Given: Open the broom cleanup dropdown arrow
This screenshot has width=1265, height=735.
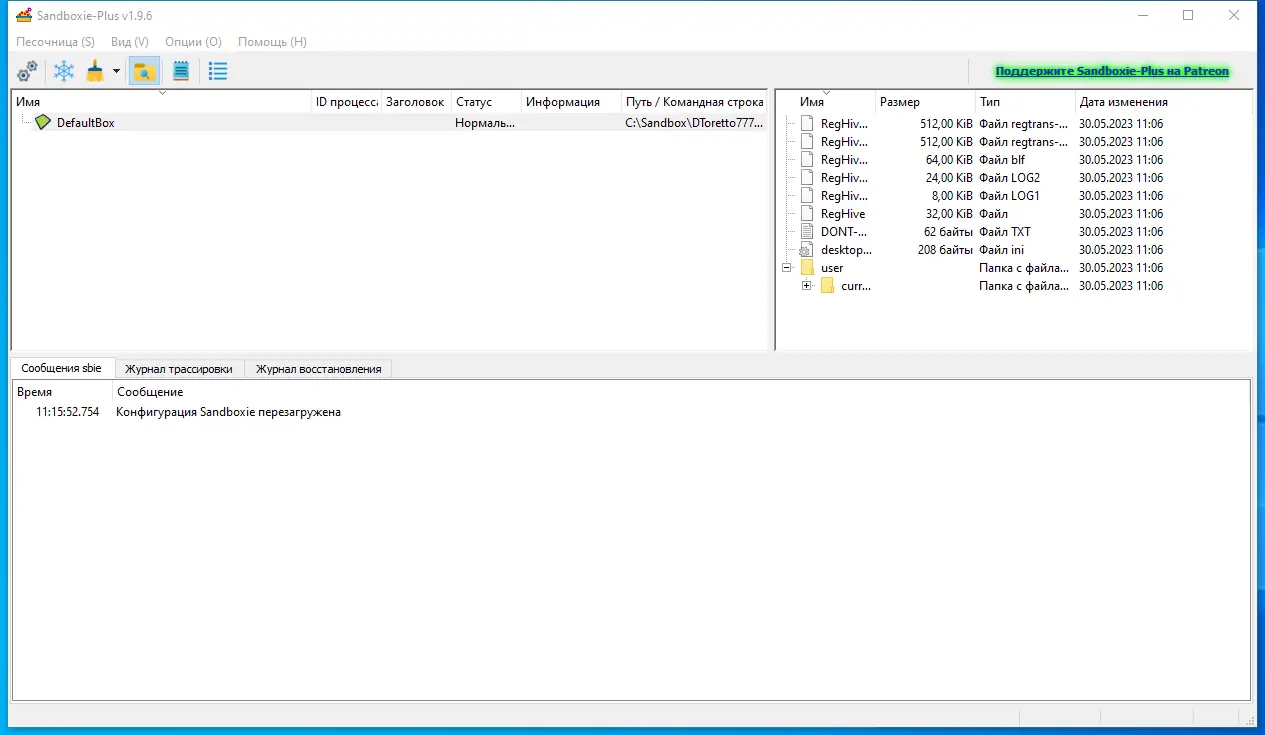Looking at the screenshot, I should (x=116, y=71).
